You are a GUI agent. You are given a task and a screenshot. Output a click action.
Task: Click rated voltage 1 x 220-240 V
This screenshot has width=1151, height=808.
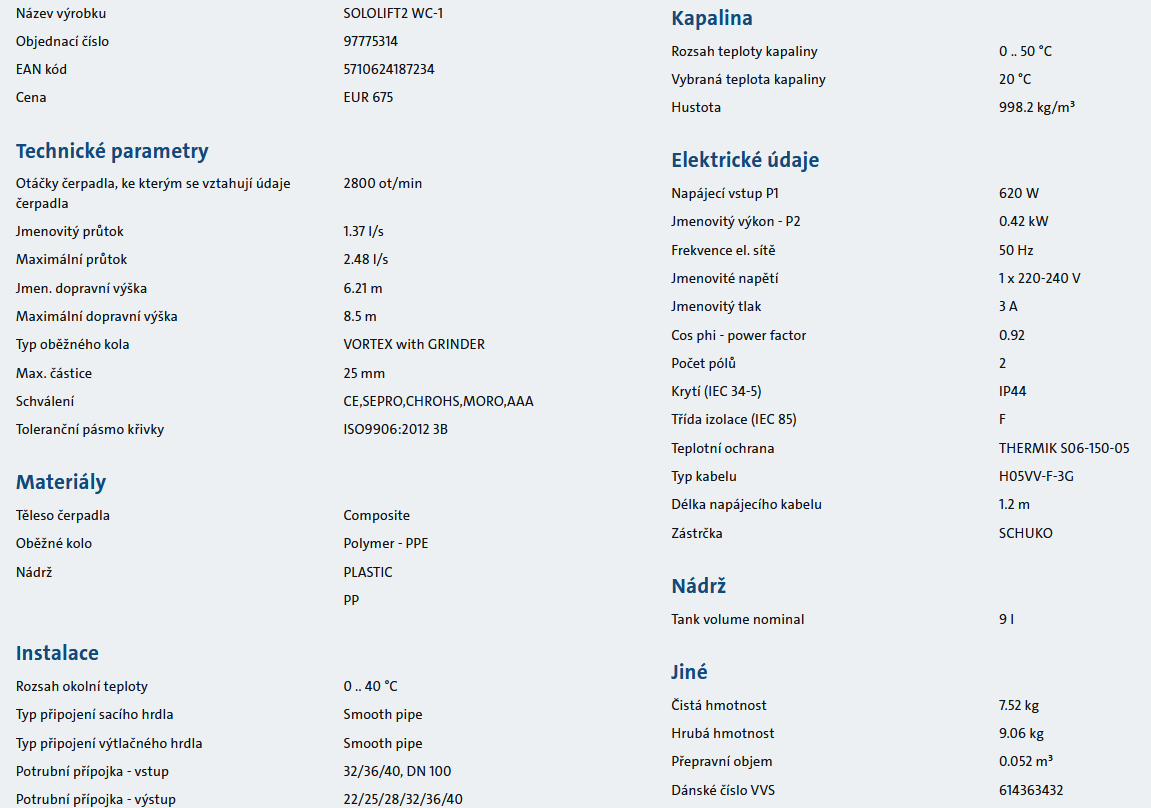point(1039,278)
